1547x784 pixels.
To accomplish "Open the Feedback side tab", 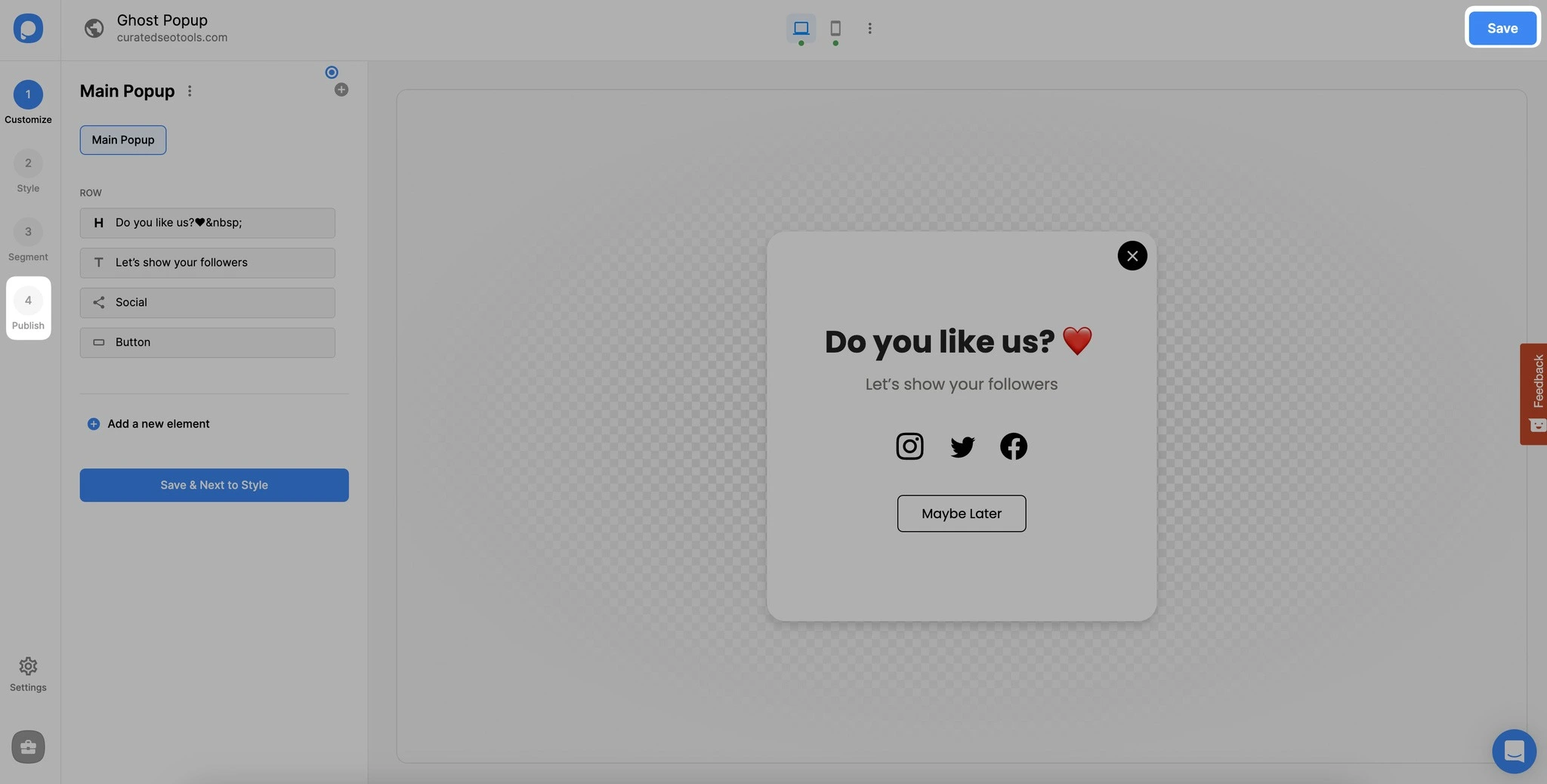I will tap(1533, 394).
